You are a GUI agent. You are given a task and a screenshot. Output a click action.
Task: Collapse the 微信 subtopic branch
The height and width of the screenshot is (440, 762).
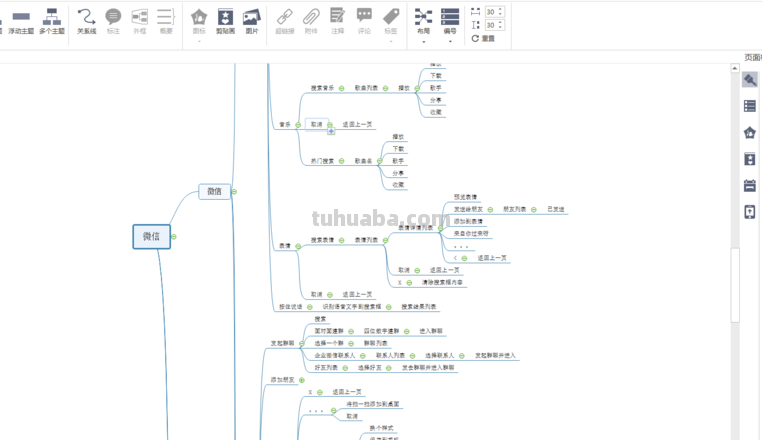click(x=234, y=192)
